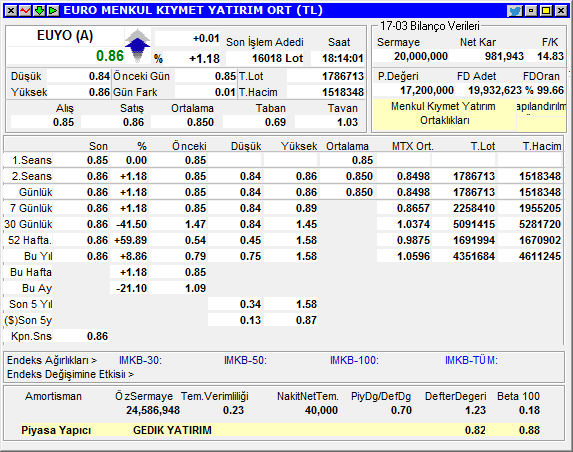Open the IMKB-50 index link
The image size is (573, 452).
tap(245, 360)
